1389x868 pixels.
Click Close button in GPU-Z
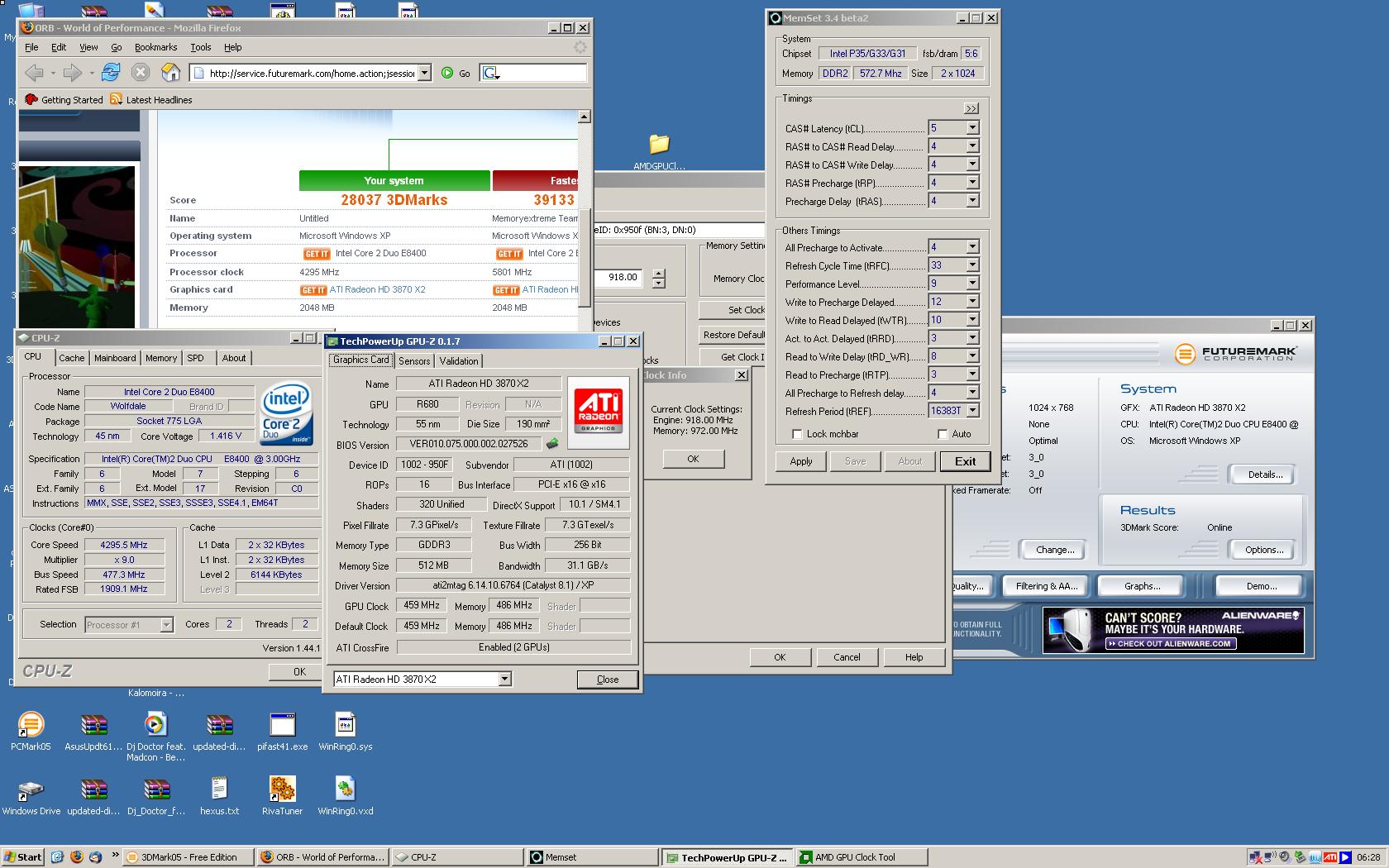pyautogui.click(x=608, y=680)
